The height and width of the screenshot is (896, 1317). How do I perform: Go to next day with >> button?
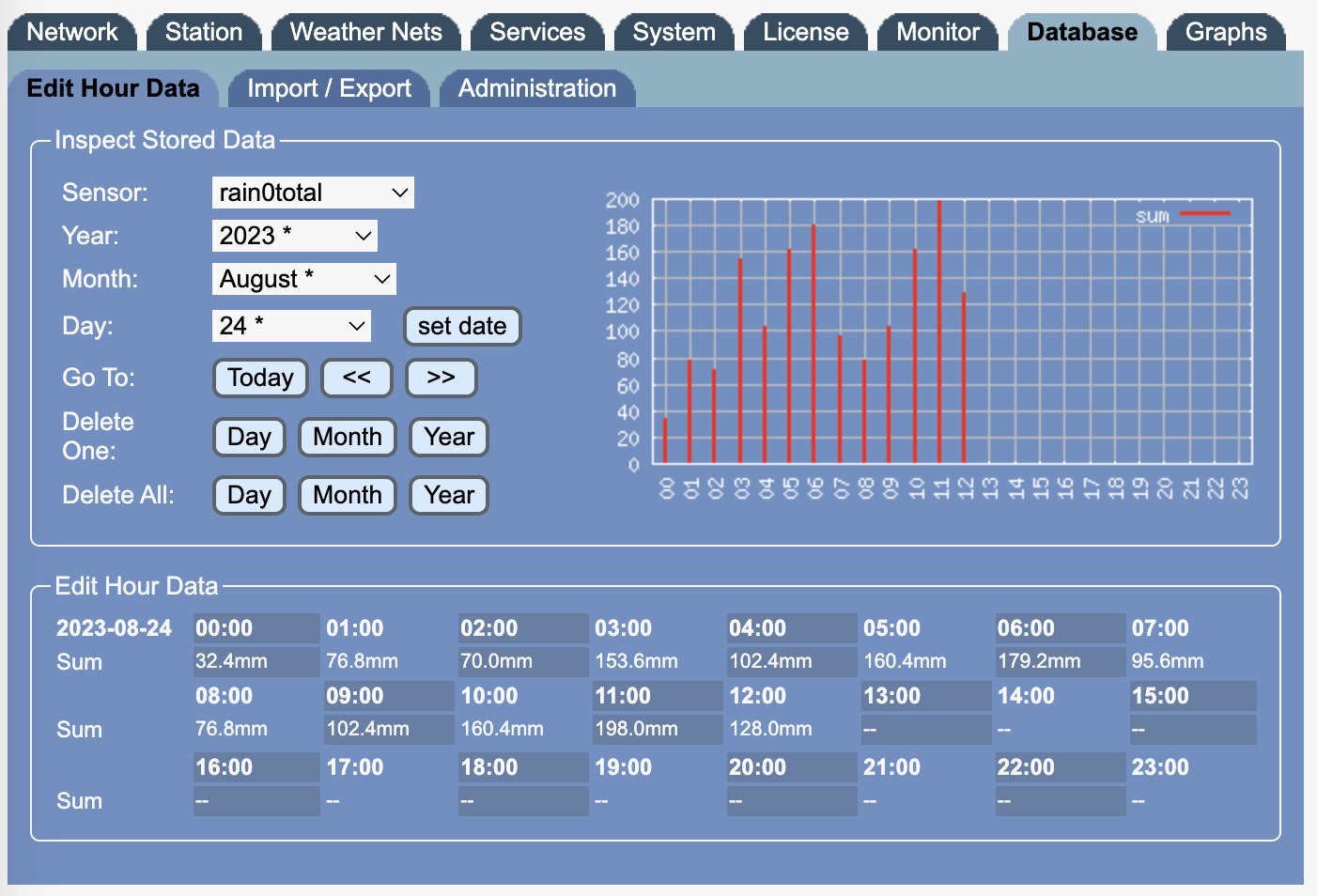[441, 378]
